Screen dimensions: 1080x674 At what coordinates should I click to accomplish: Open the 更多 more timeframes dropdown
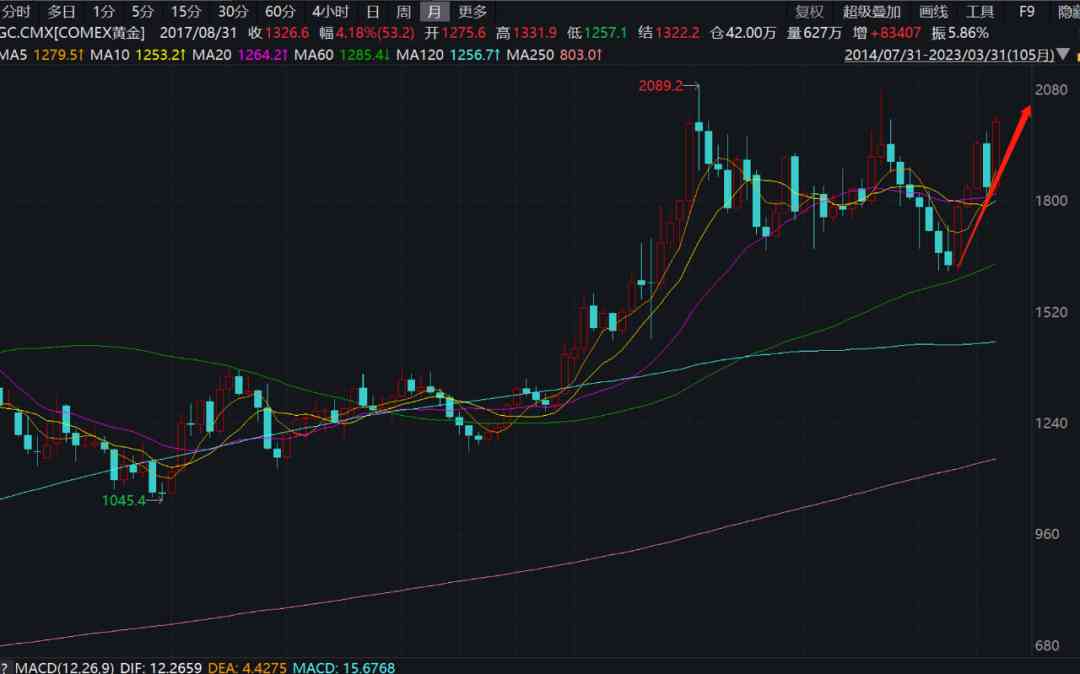pyautogui.click(x=469, y=12)
